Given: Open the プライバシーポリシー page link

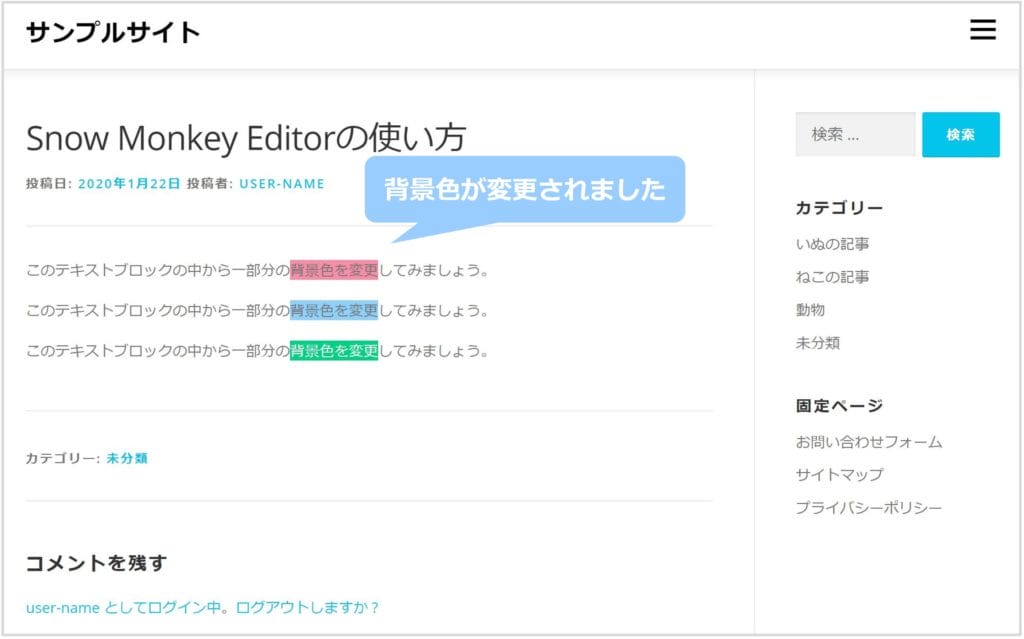Looking at the screenshot, I should point(869,508).
